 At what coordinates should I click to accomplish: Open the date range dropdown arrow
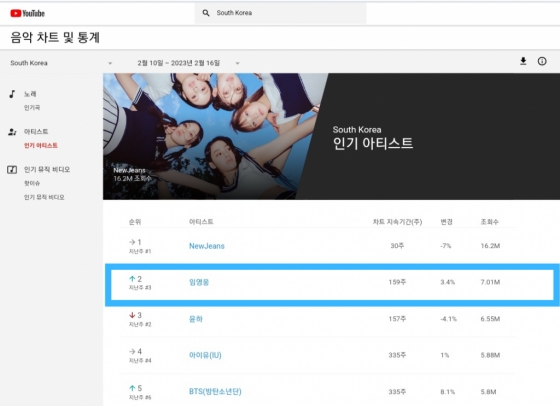(x=237, y=63)
